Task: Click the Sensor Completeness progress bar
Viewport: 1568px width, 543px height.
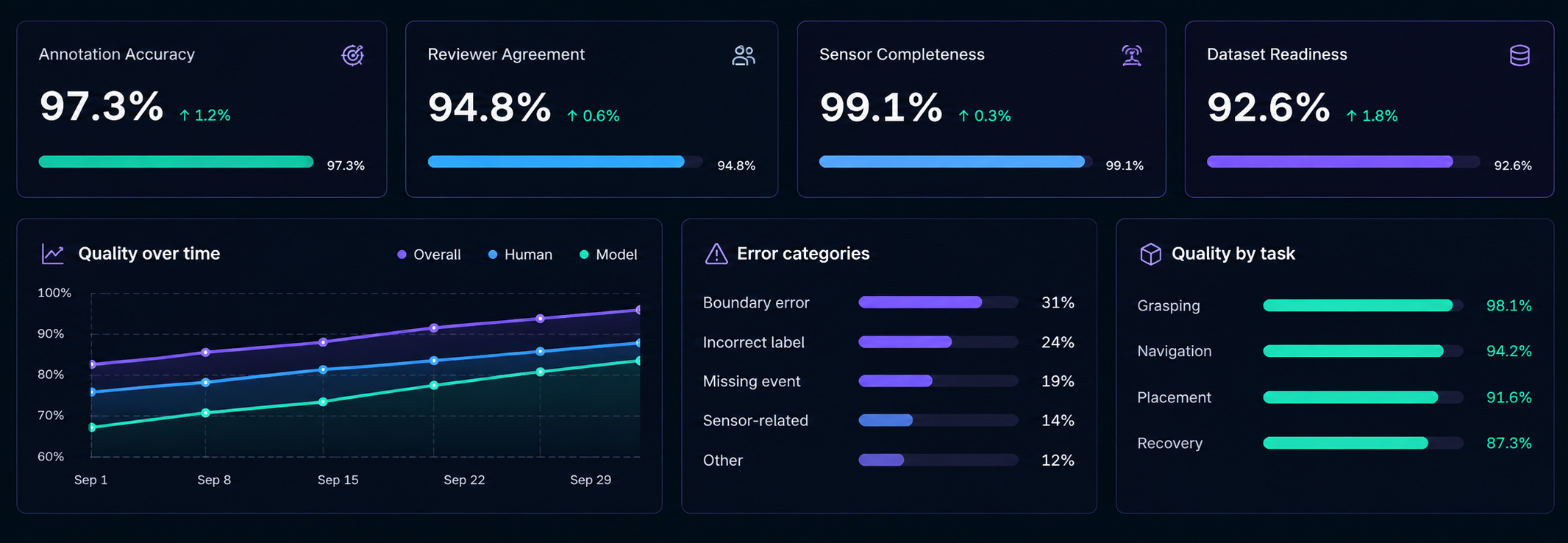Action: [955, 162]
